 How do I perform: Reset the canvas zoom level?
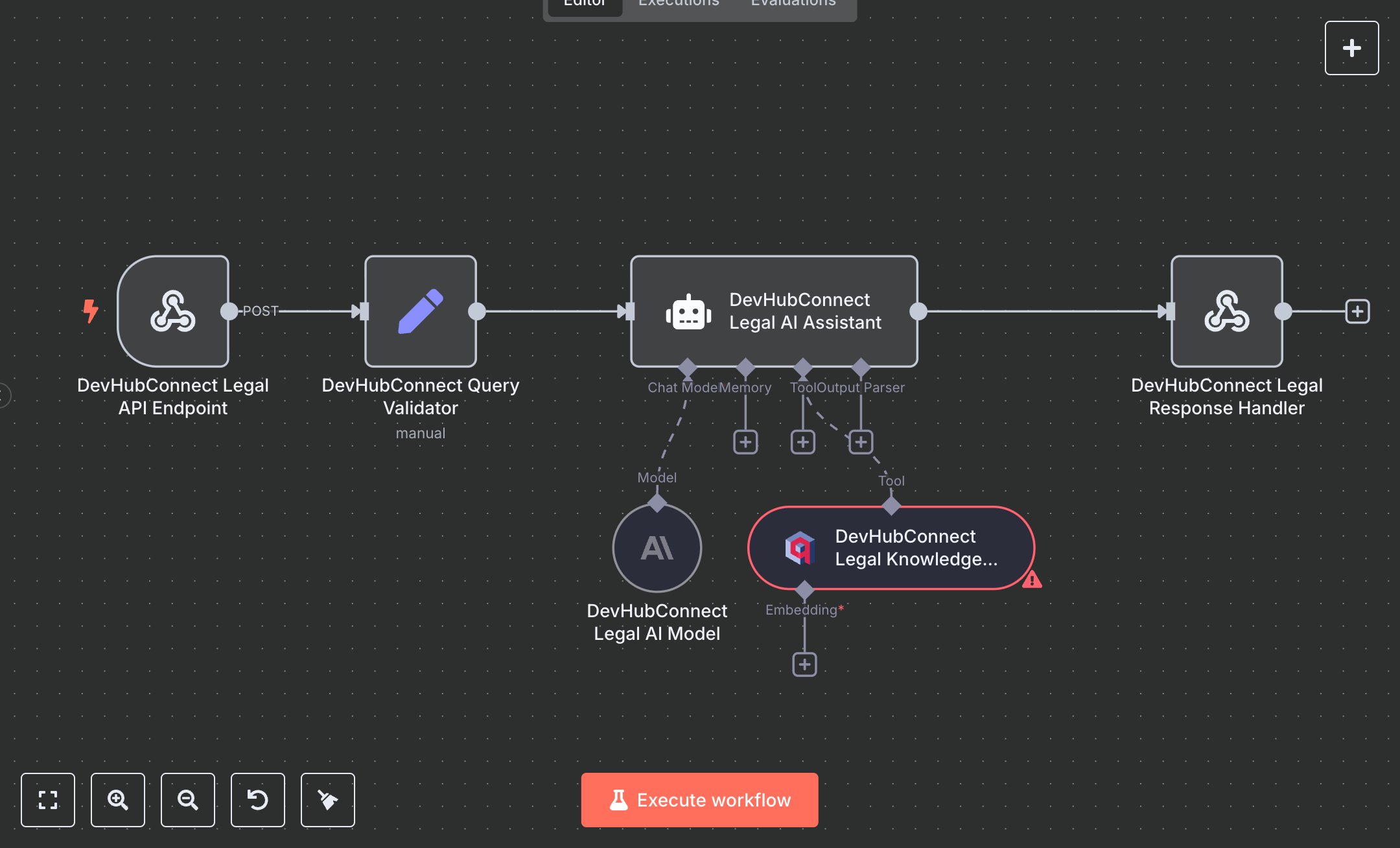[258, 800]
